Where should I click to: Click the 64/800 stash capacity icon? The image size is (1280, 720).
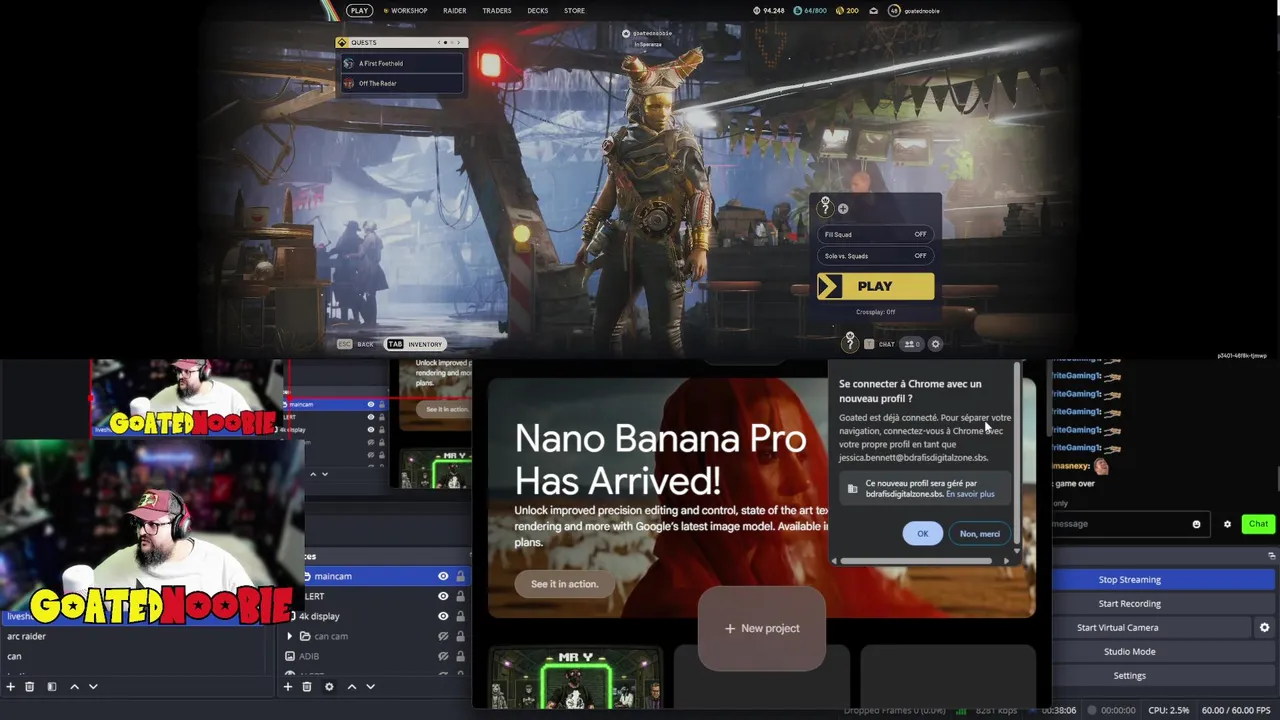coord(797,11)
